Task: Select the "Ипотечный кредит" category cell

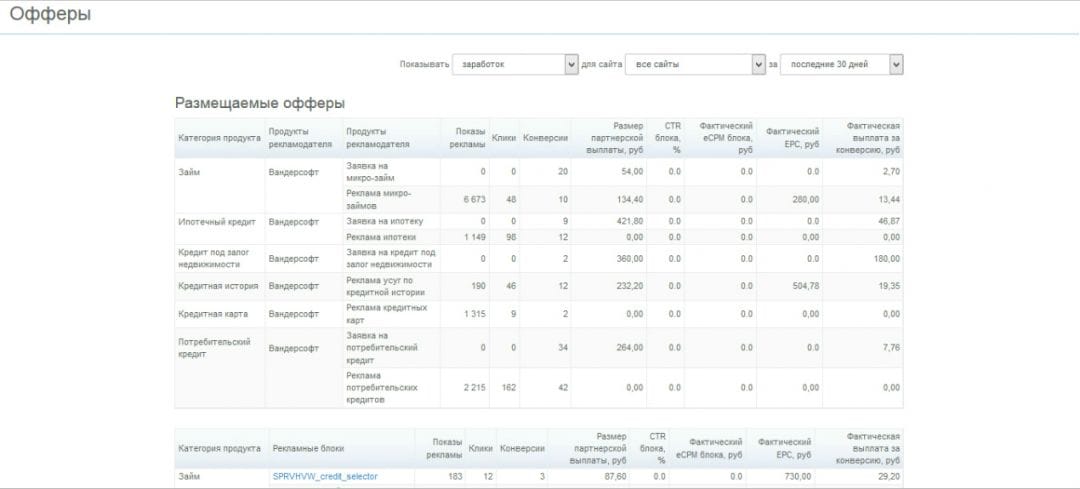Action: pos(219,222)
